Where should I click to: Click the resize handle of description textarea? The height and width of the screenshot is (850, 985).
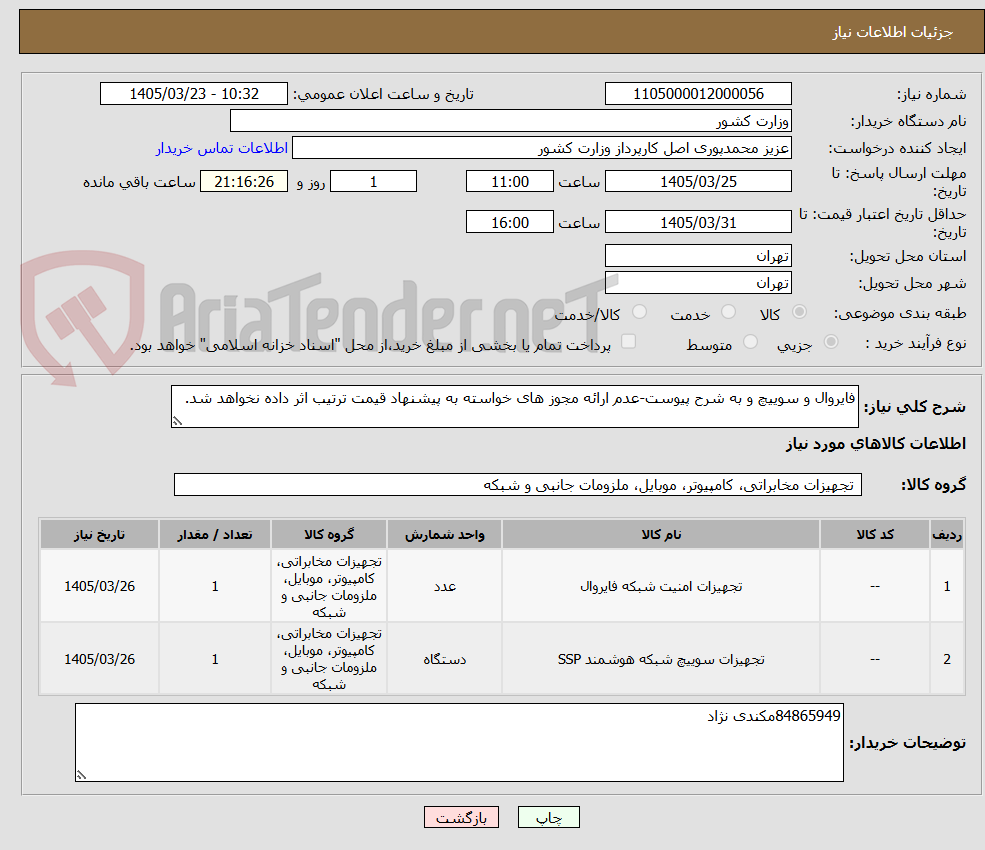(x=177, y=421)
